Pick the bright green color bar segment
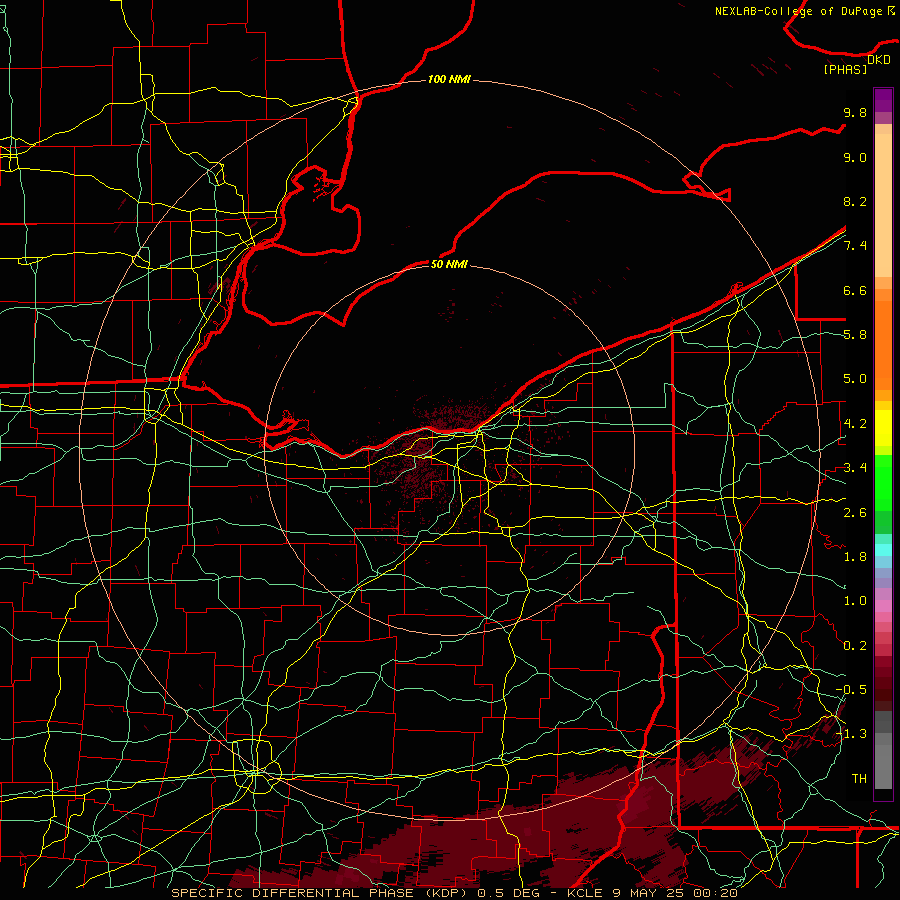900x900 pixels. [x=883, y=483]
